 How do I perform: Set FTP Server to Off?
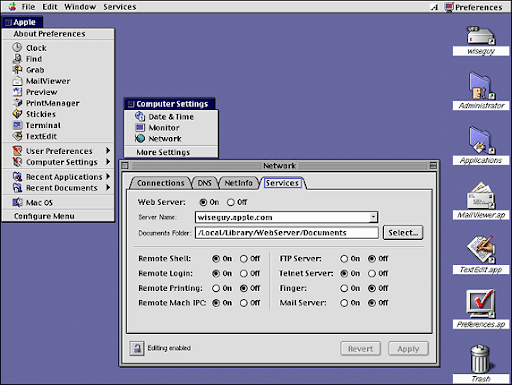point(372,259)
